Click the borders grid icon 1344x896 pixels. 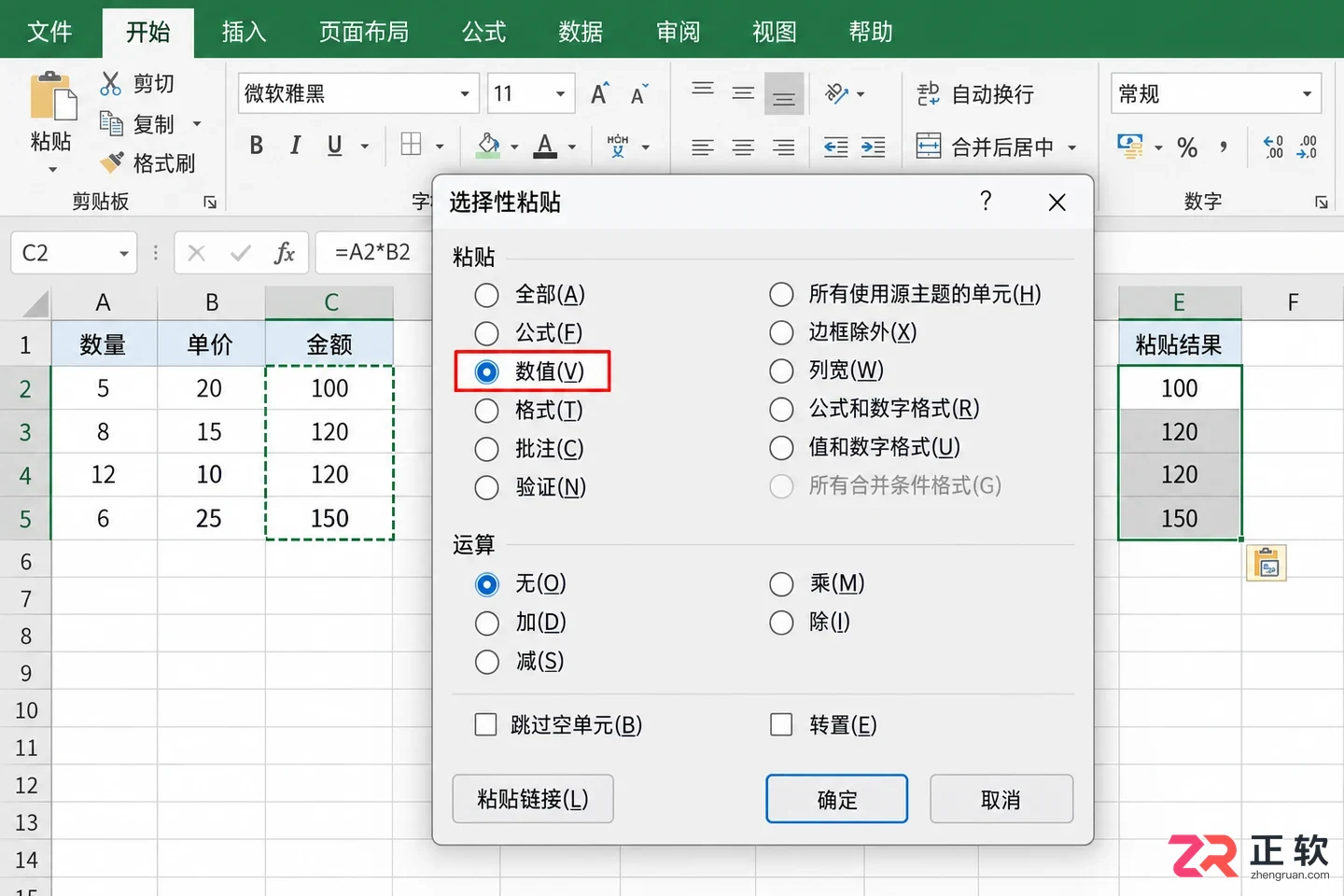pos(411,145)
